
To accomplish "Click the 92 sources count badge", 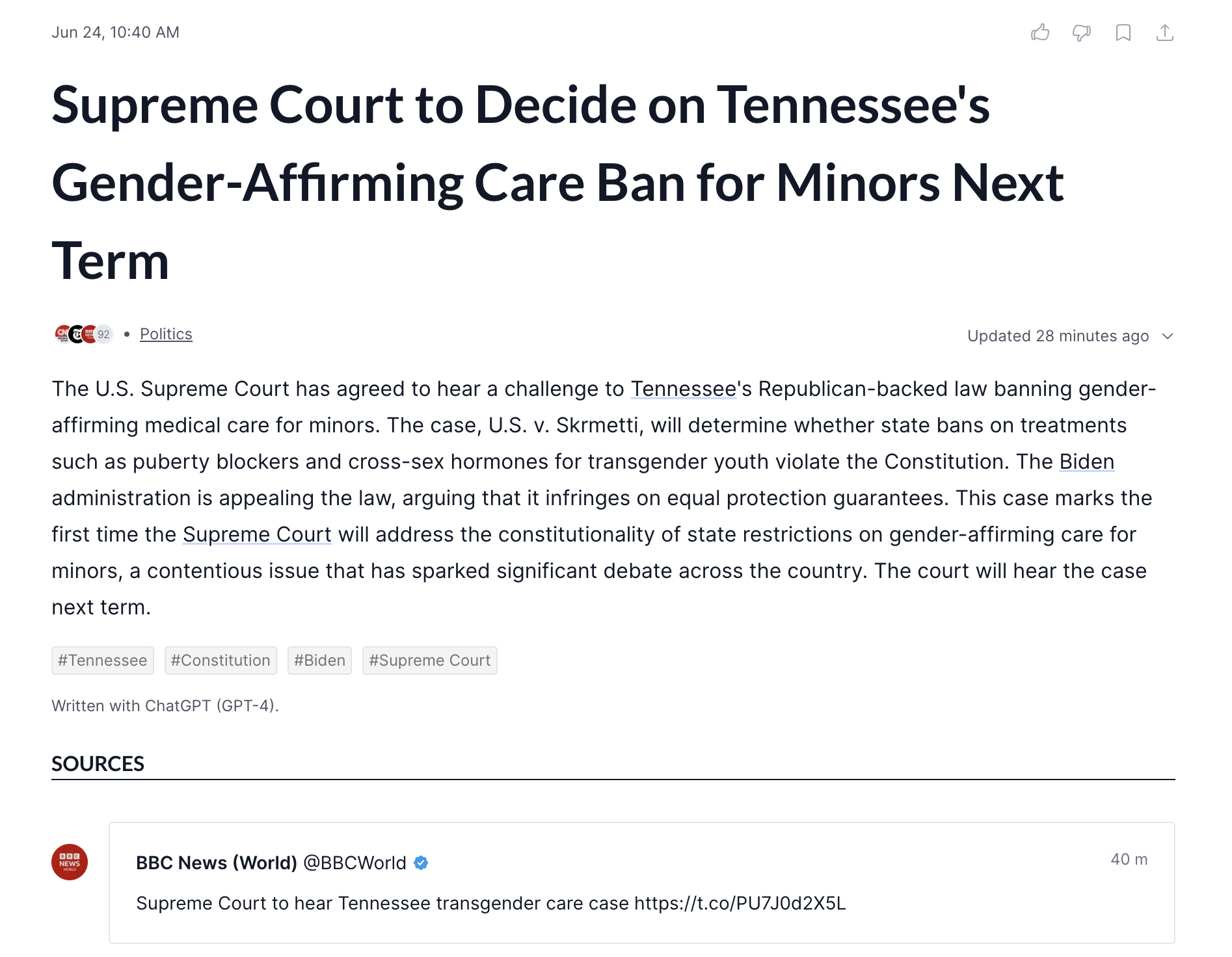I will 104,334.
